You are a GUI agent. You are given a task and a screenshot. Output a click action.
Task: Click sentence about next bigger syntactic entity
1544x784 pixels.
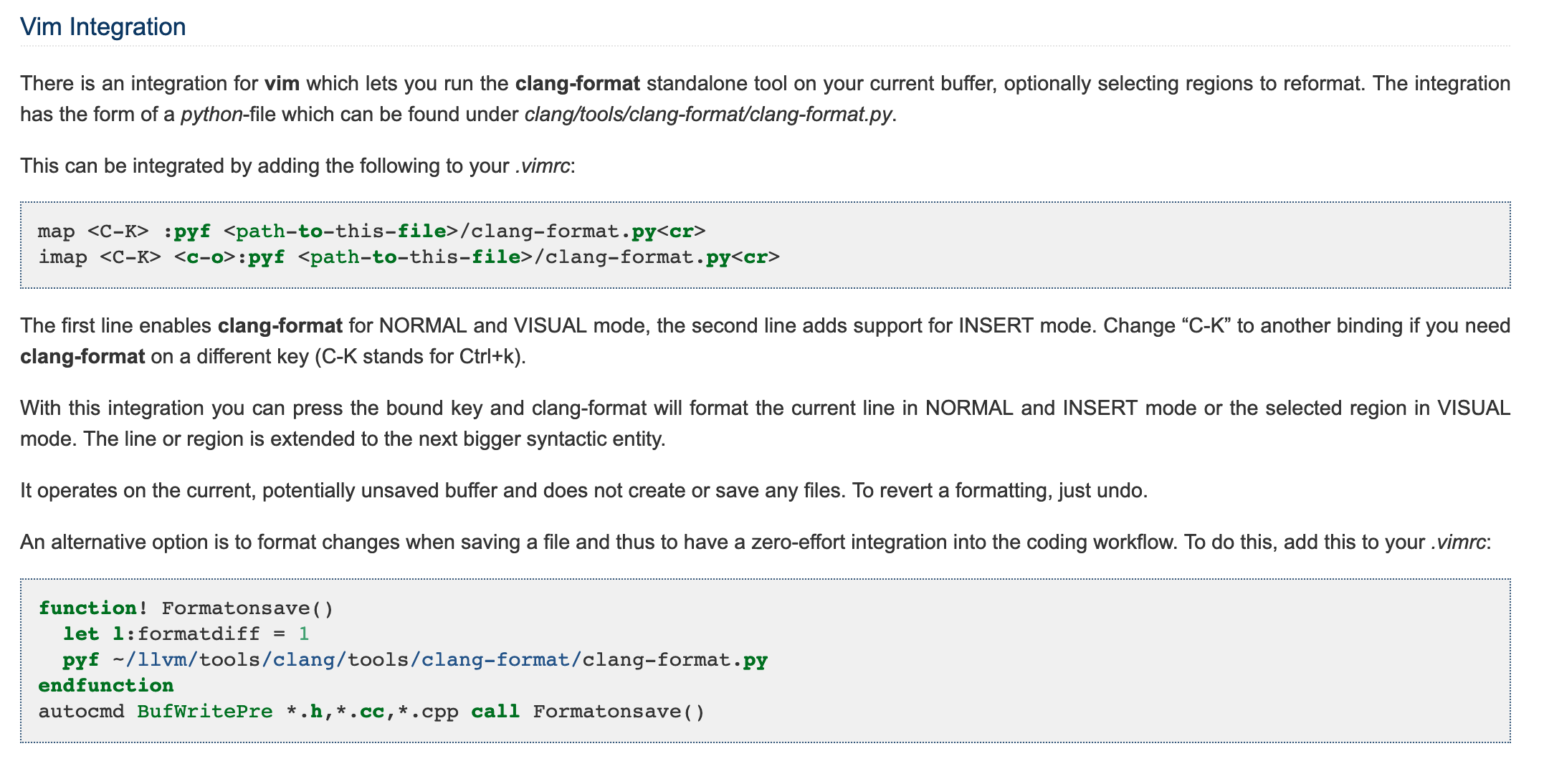pyautogui.click(x=374, y=439)
